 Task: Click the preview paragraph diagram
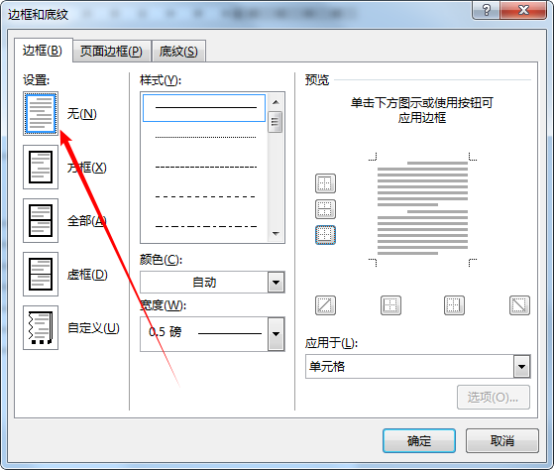(x=423, y=210)
